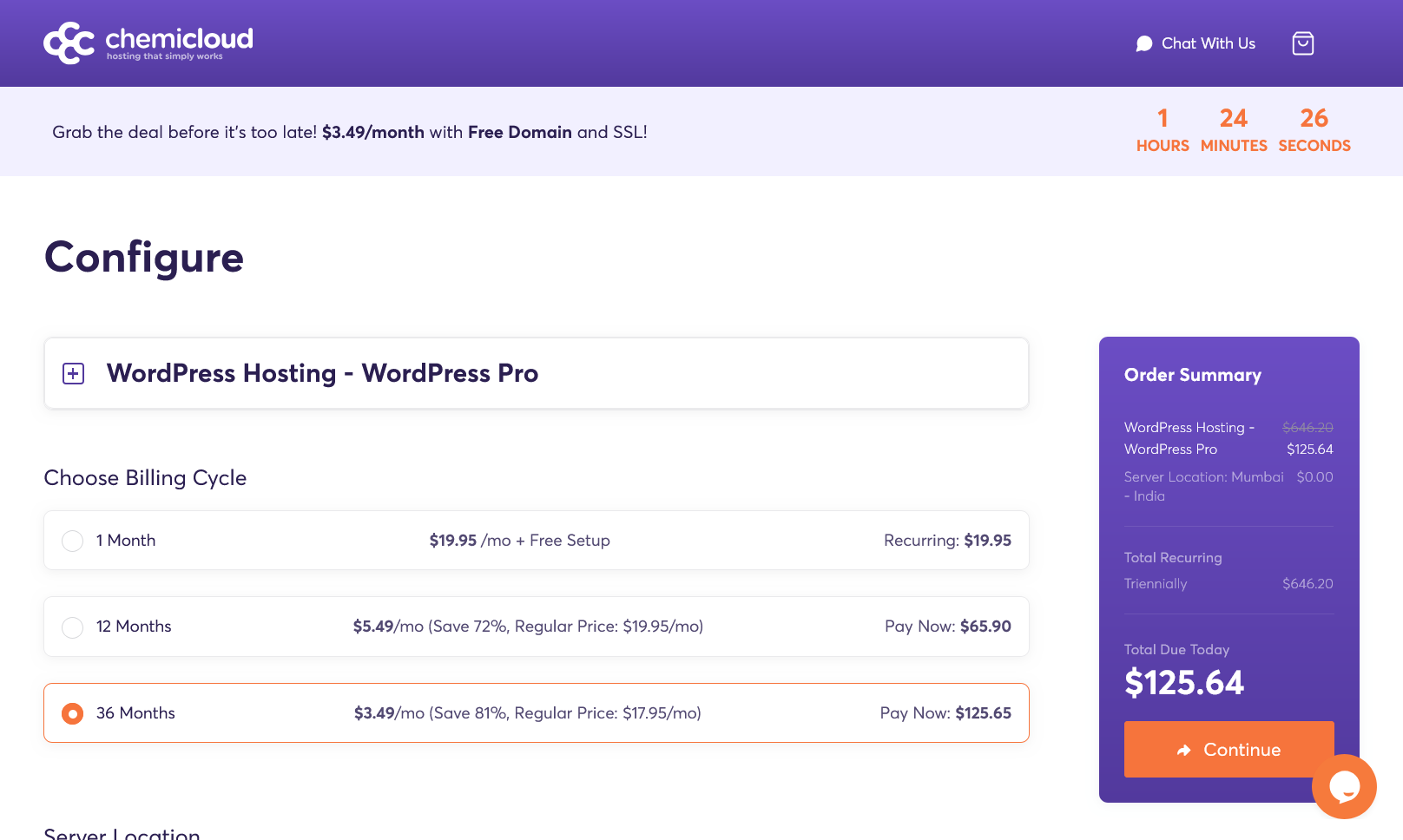Click the $3.49/mo Save 81% offer text
Image resolution: width=1403 pixels, height=840 pixels.
pos(528,713)
